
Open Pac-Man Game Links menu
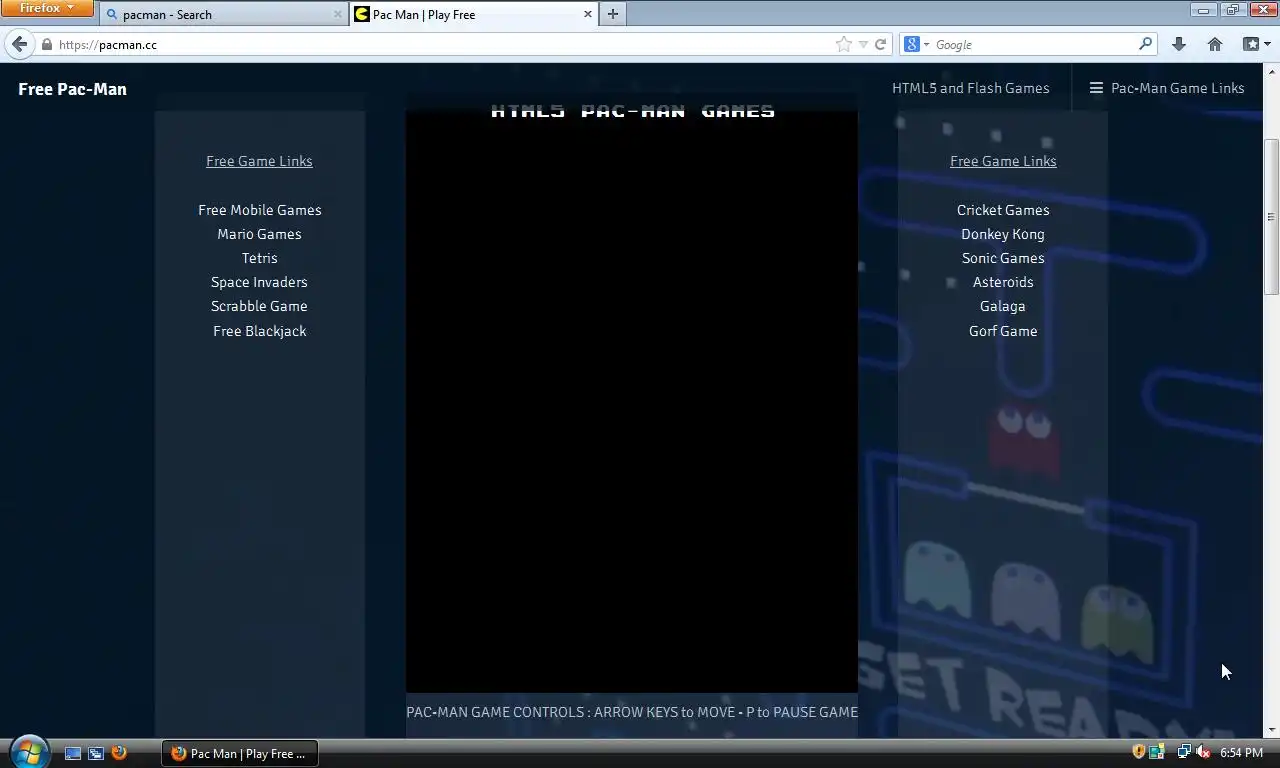tap(1177, 88)
